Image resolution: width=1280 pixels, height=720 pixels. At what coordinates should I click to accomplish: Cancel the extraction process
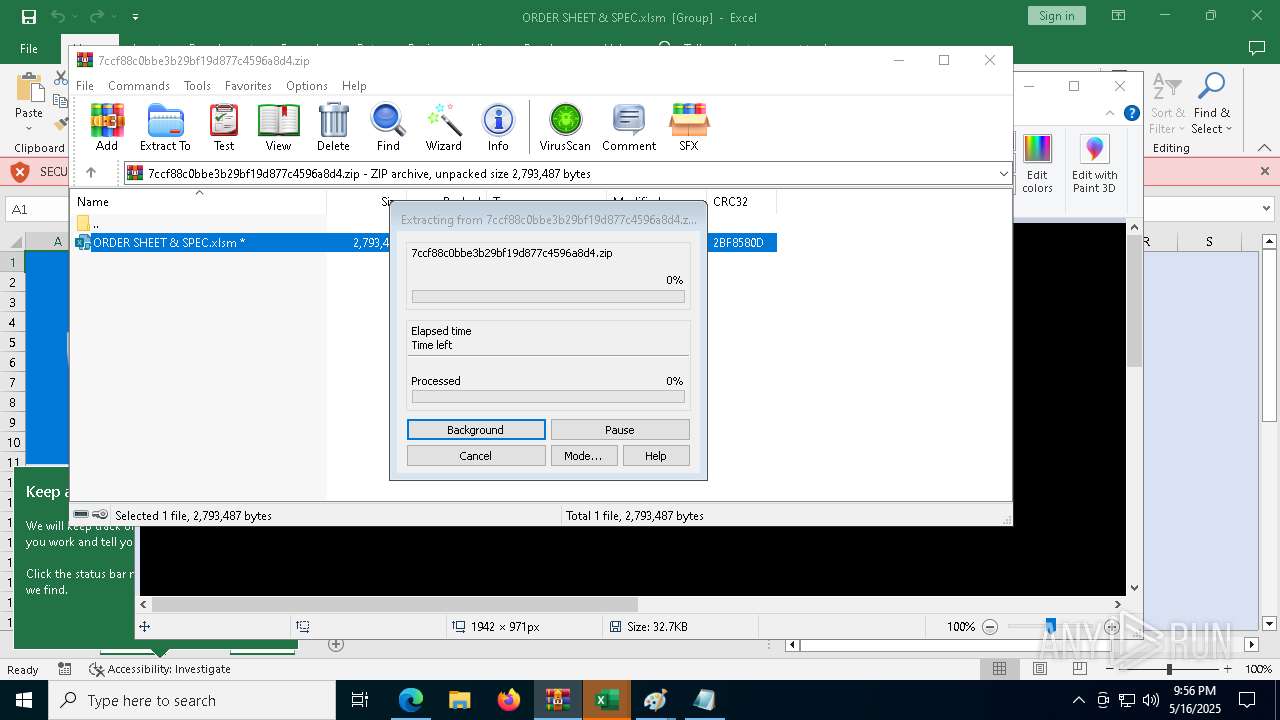(x=476, y=455)
